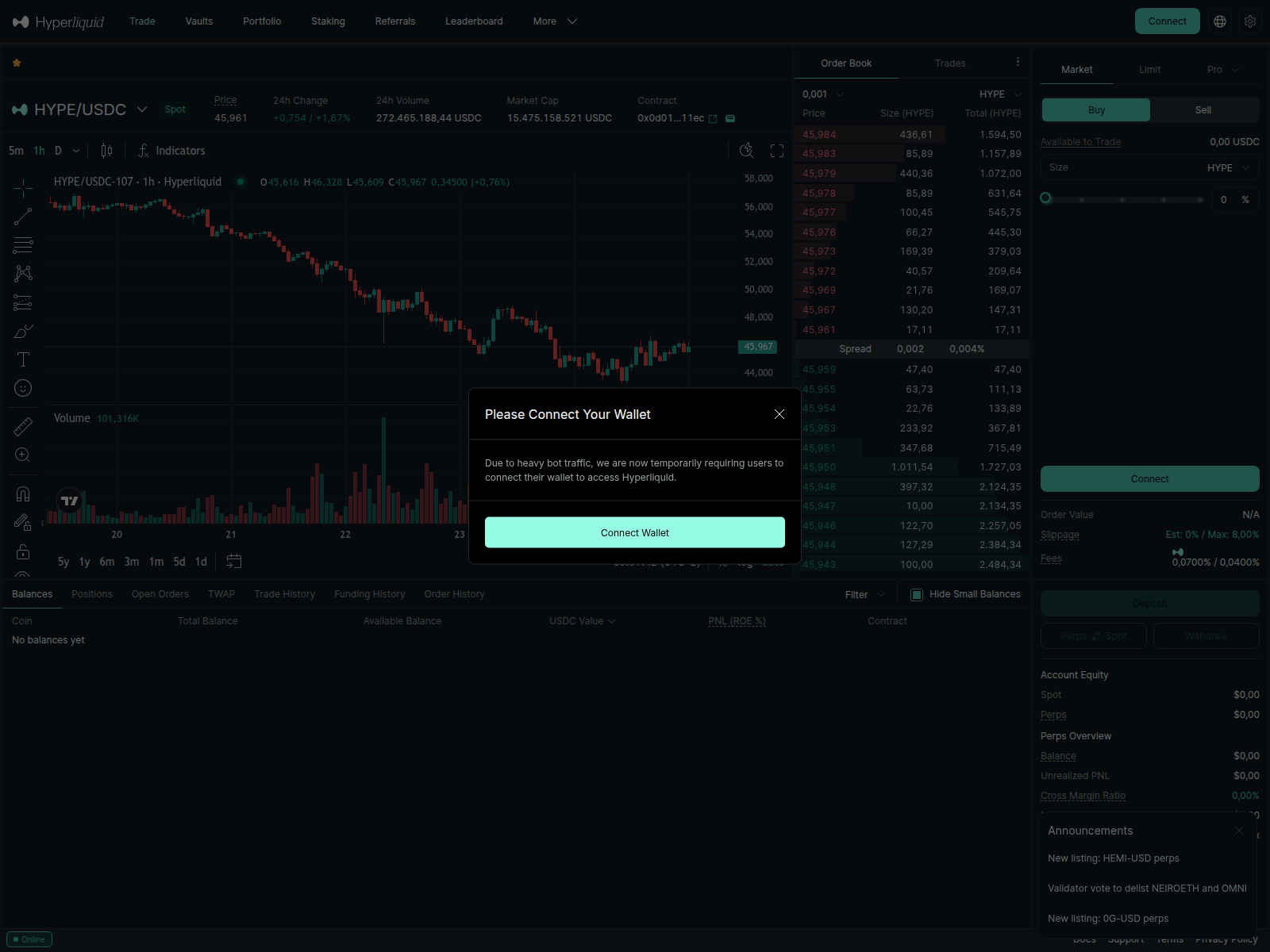Screen dimensions: 1270x952
Task: Set chart range to 1d
Action: pyautogui.click(x=202, y=562)
